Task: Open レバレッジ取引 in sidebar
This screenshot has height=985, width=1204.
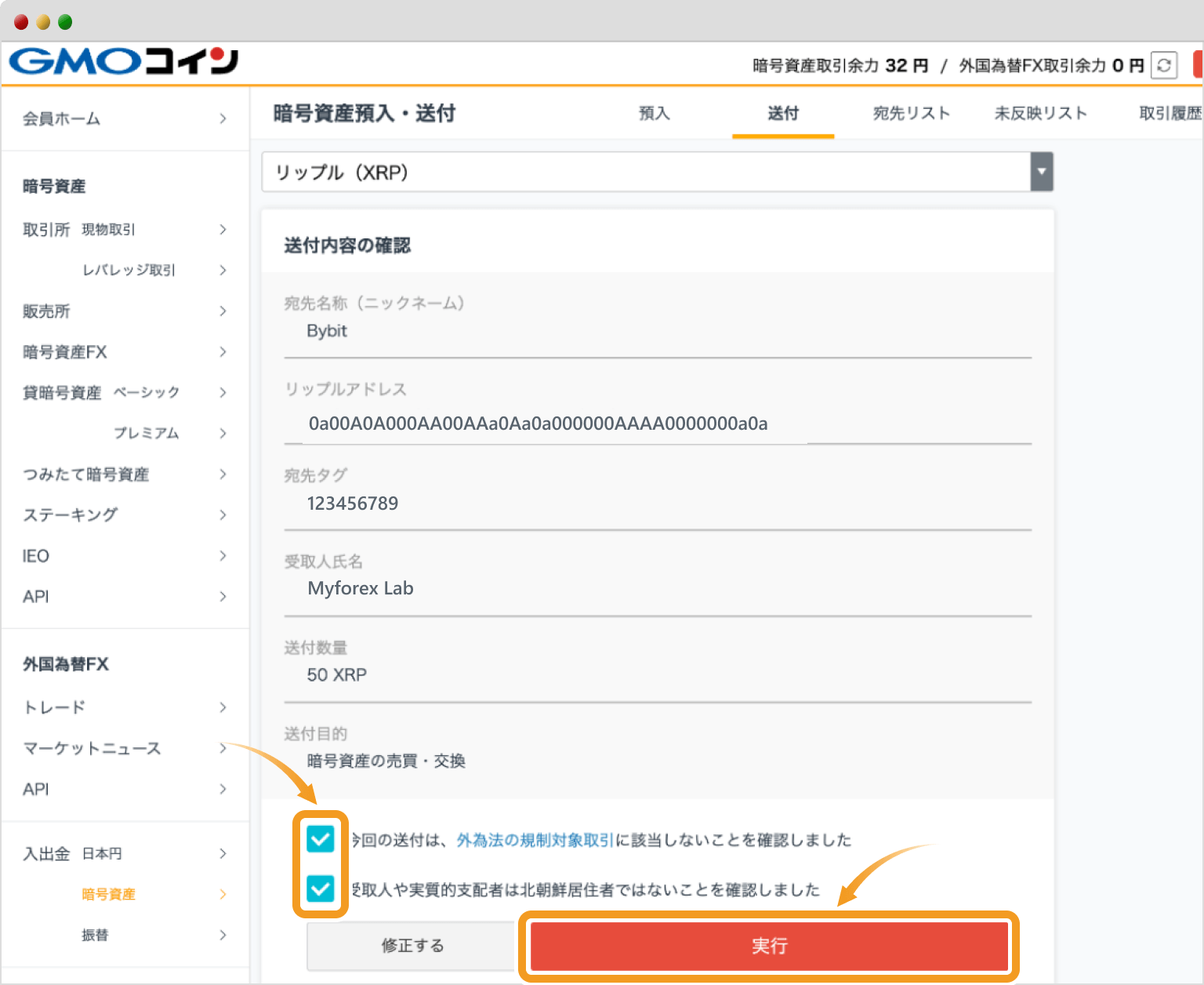Action: pyautogui.click(x=129, y=270)
